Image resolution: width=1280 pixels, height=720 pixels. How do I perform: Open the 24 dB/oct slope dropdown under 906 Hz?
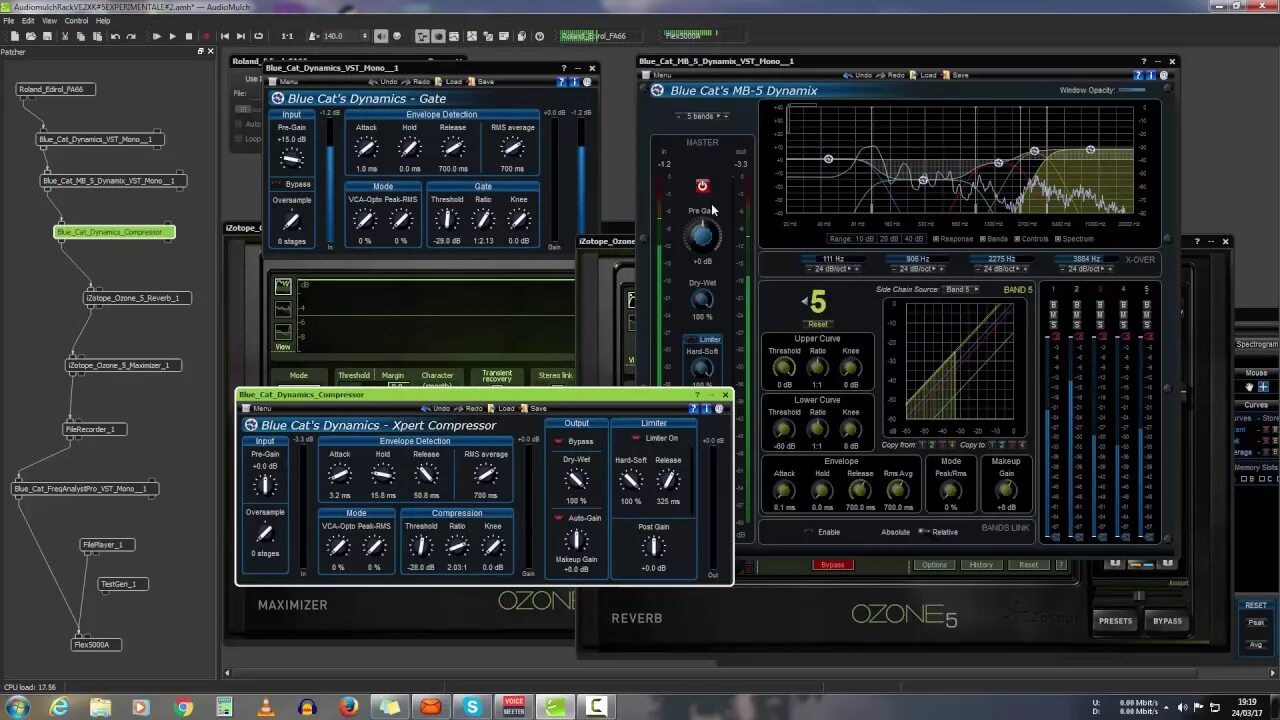pyautogui.click(x=918, y=269)
